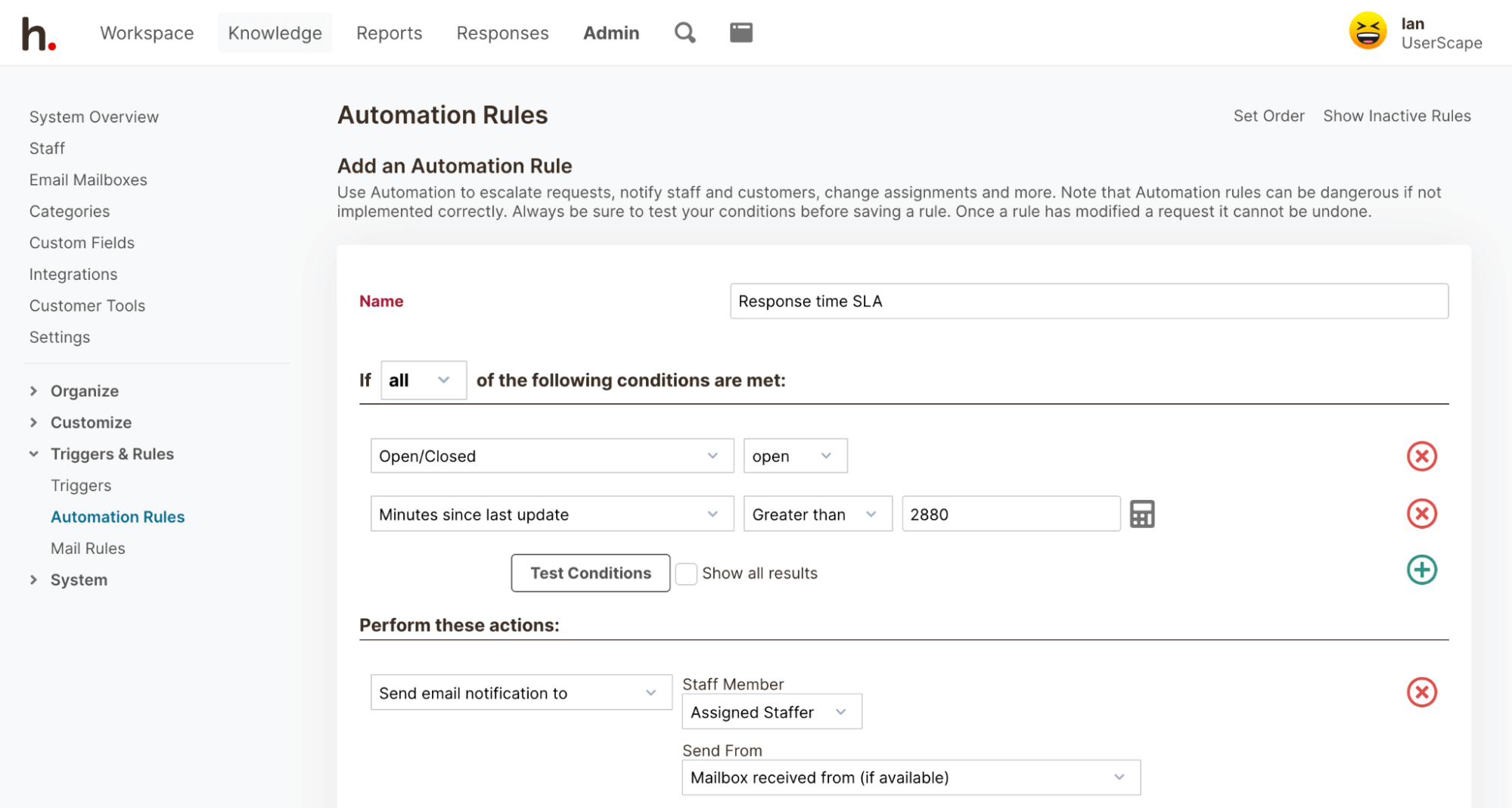Add another condition using the green plus

[1422, 570]
